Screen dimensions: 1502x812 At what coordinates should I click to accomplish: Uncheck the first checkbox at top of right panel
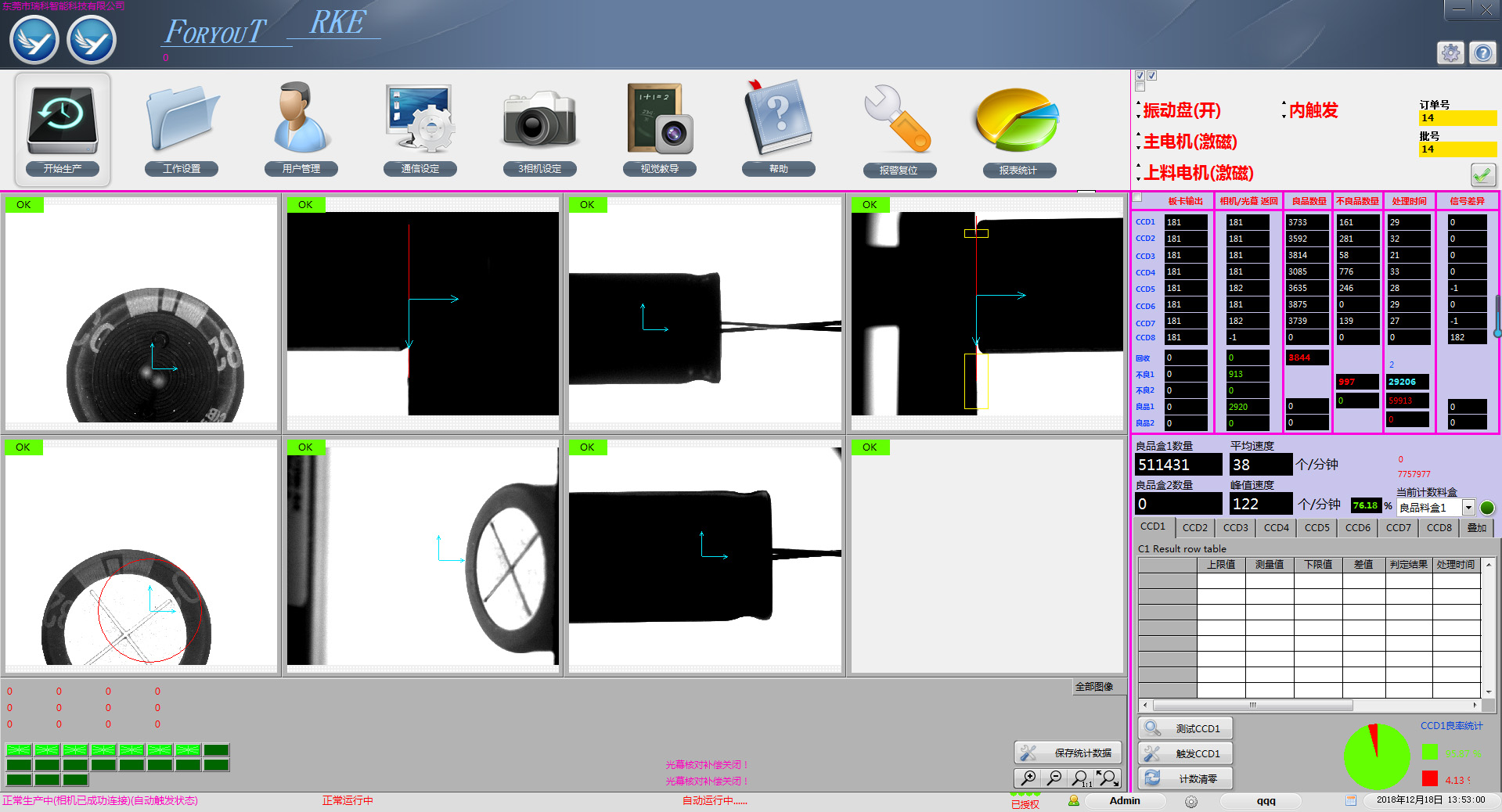(x=1140, y=76)
